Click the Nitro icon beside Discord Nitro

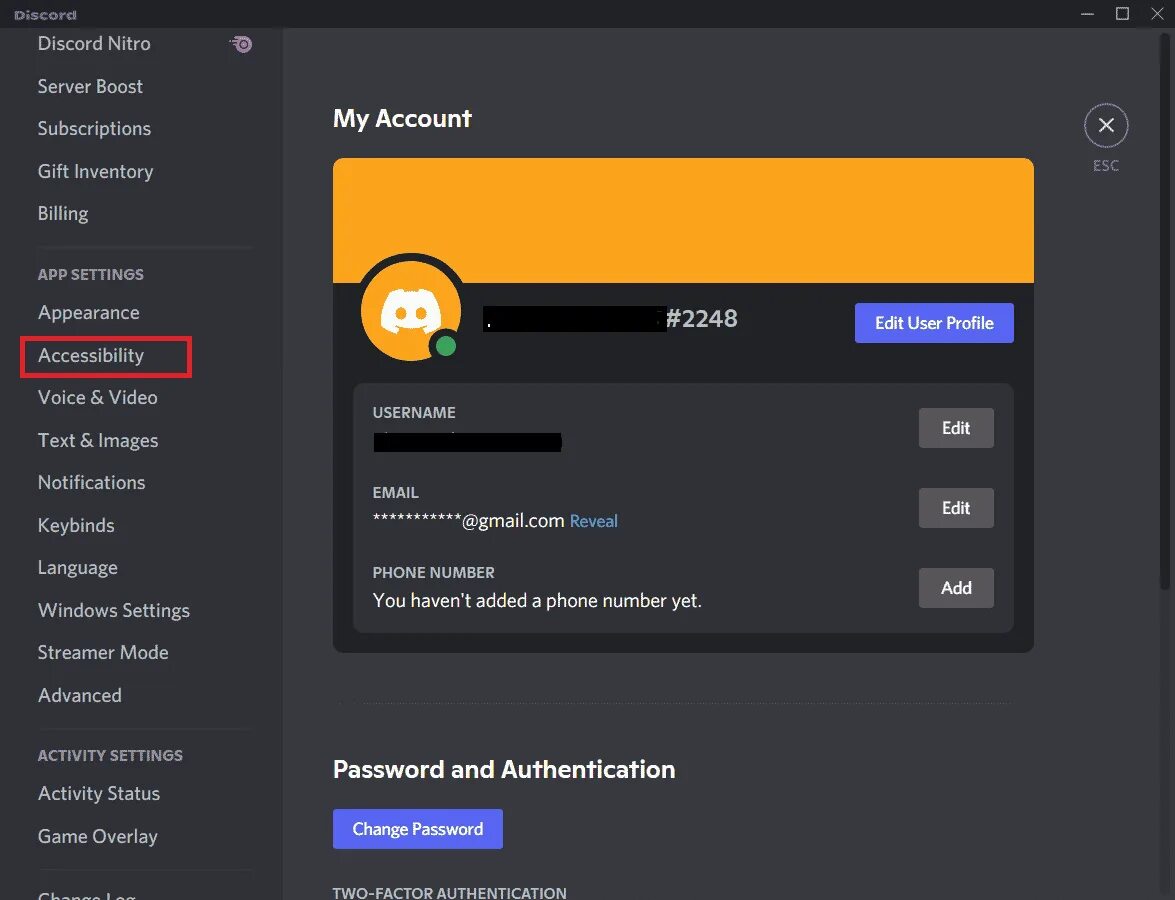click(x=241, y=44)
